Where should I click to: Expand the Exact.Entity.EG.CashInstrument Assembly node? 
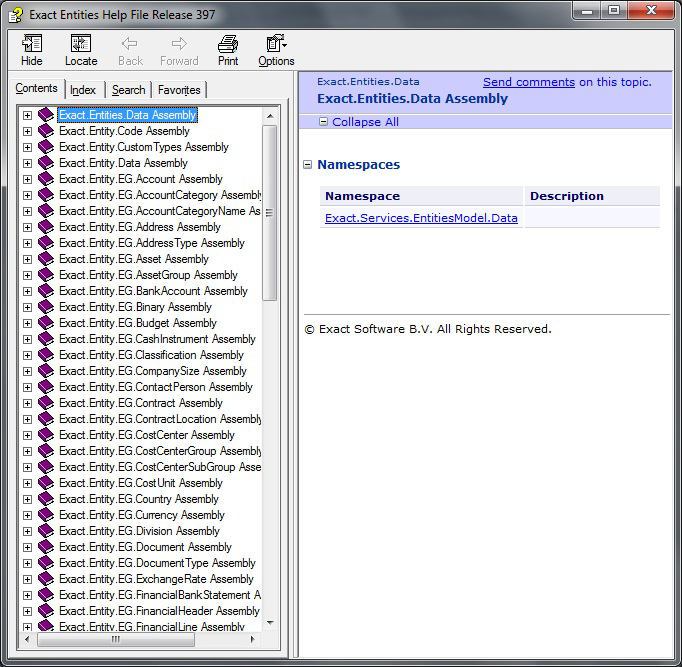pos(27,339)
